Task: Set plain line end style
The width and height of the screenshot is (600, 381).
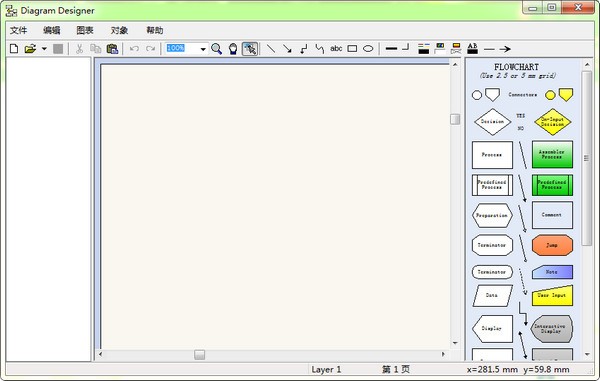Action: pos(489,49)
